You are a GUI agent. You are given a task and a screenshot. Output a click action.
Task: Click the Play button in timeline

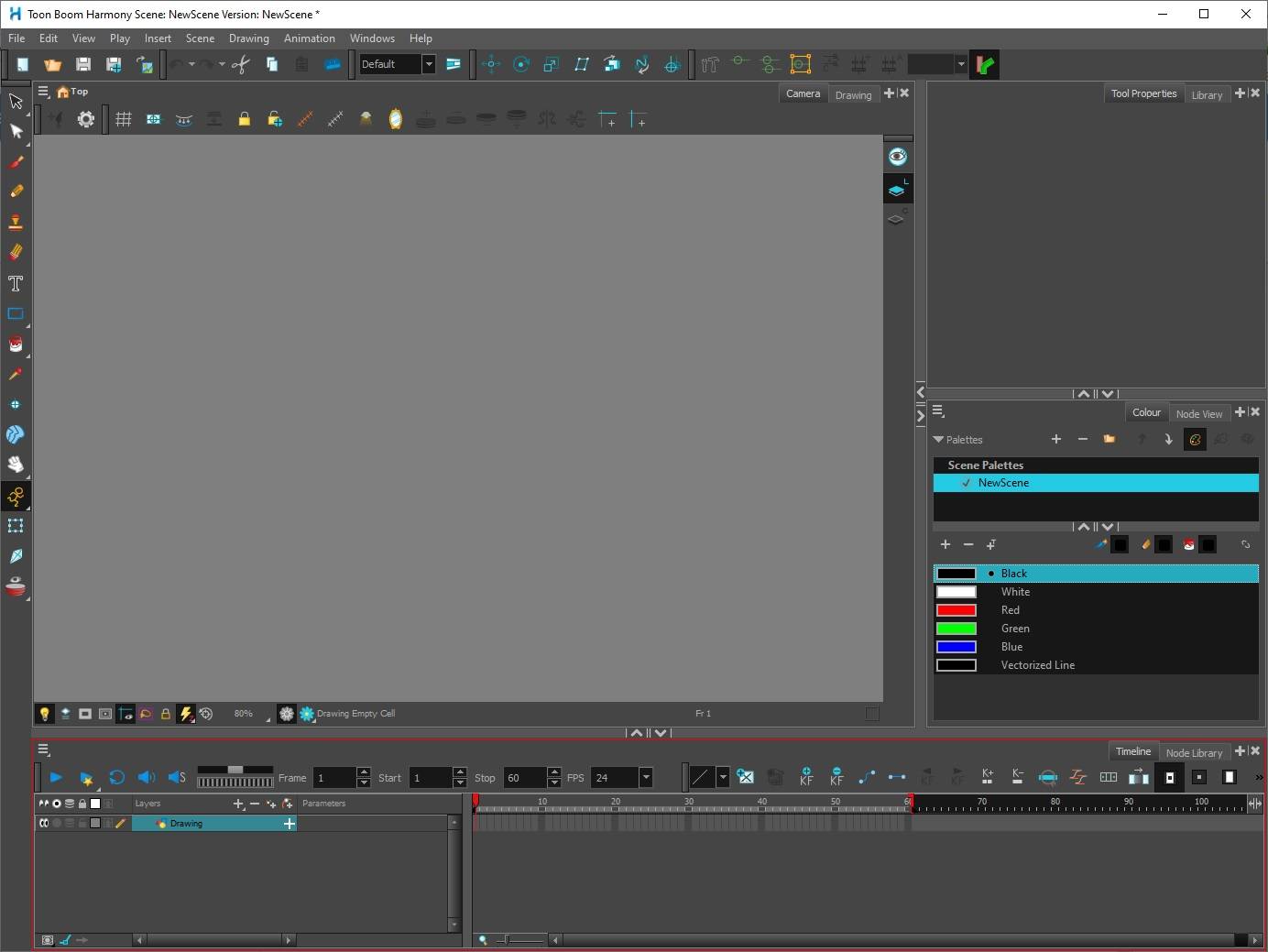click(56, 778)
